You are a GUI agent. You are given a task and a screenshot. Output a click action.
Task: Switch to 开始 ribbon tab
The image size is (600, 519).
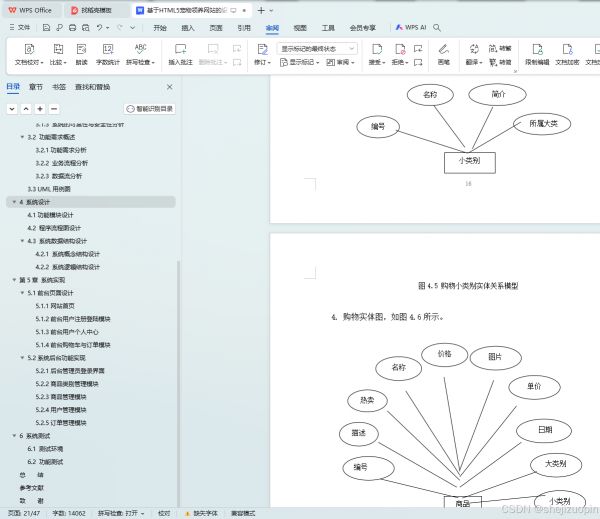[160, 28]
